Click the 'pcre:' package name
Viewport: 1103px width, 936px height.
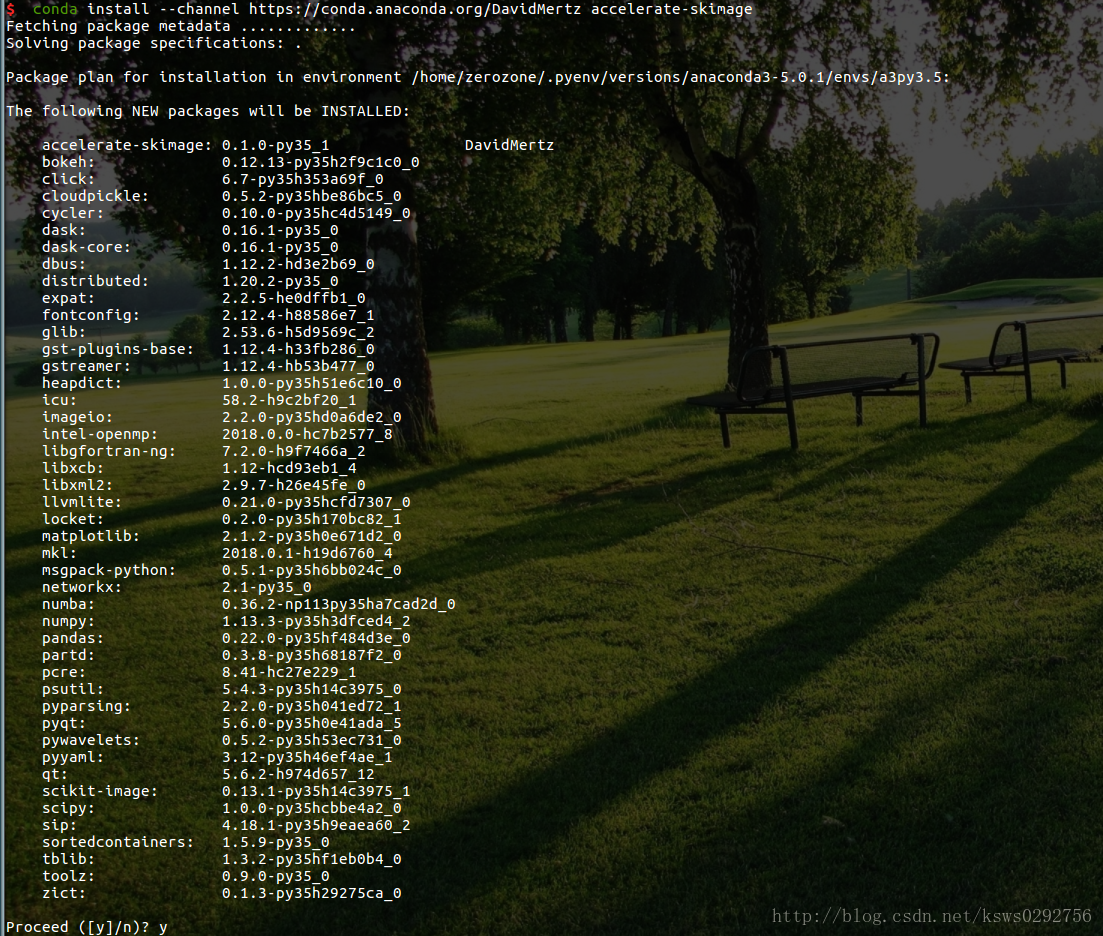pyautogui.click(x=63, y=672)
